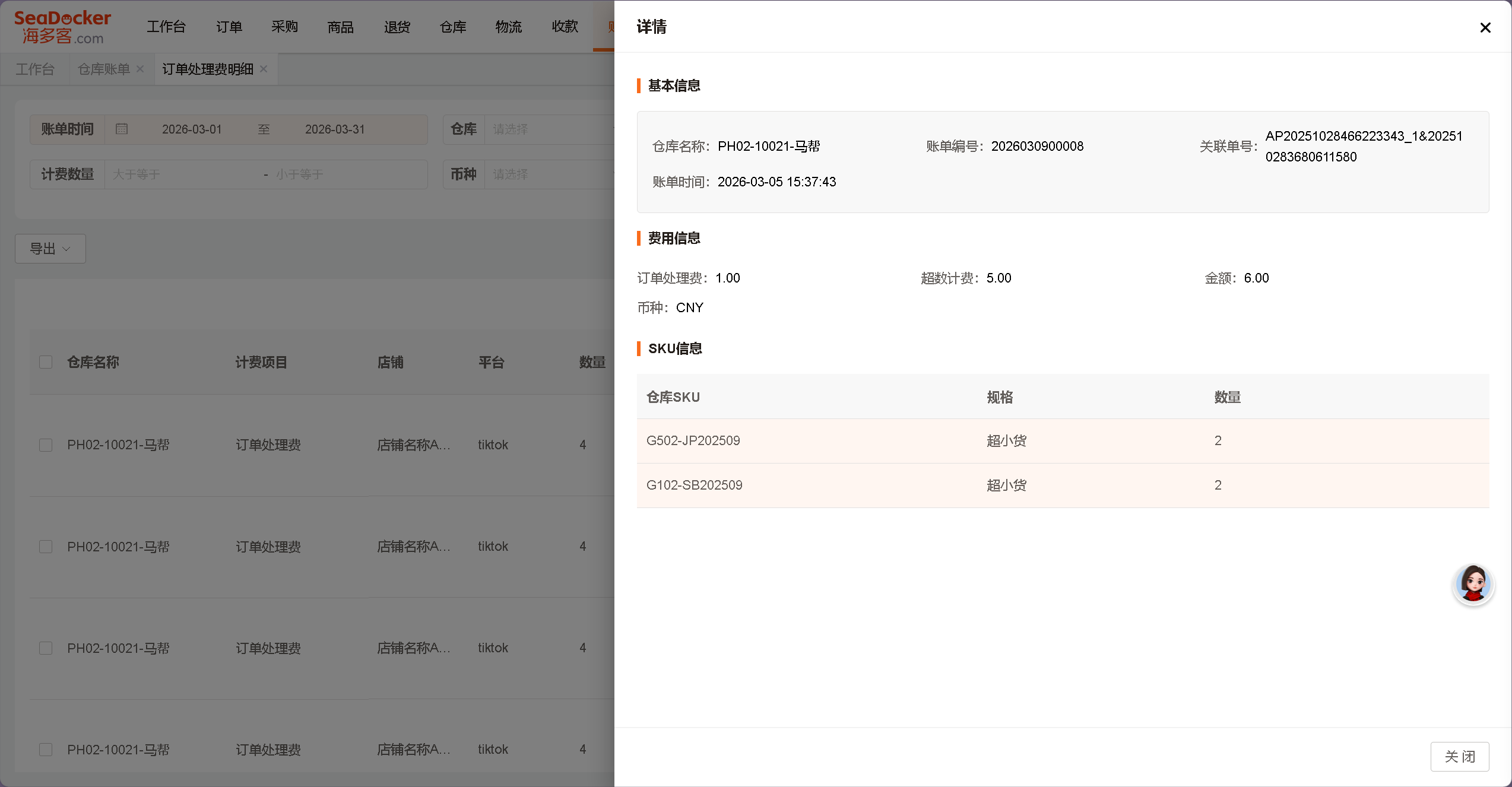The height and width of the screenshot is (787, 1512).
Task: Check the first PH02-10021-马帮 row
Action: pos(46,445)
